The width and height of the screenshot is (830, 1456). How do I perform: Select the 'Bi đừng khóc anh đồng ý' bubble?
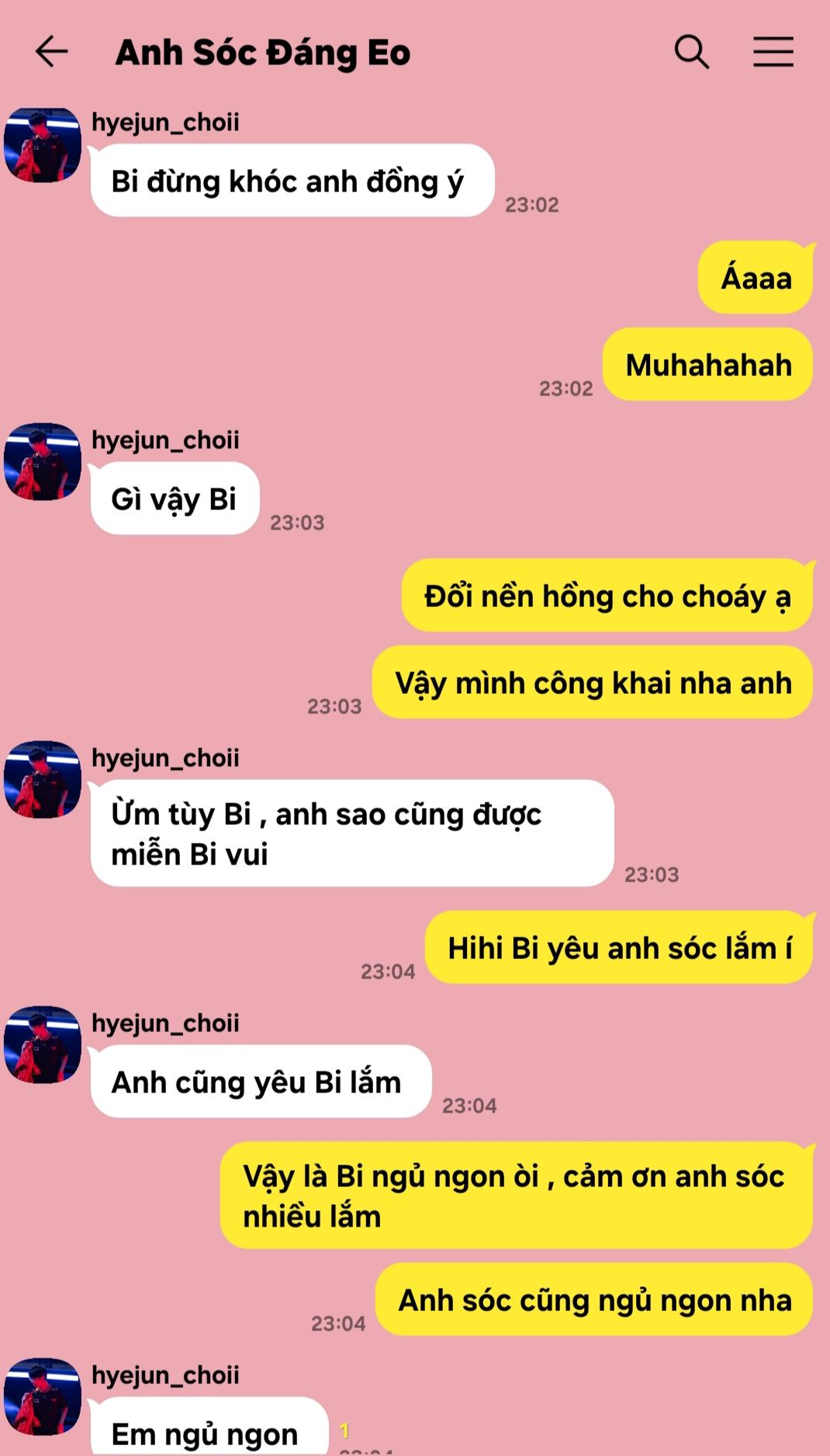click(292, 181)
